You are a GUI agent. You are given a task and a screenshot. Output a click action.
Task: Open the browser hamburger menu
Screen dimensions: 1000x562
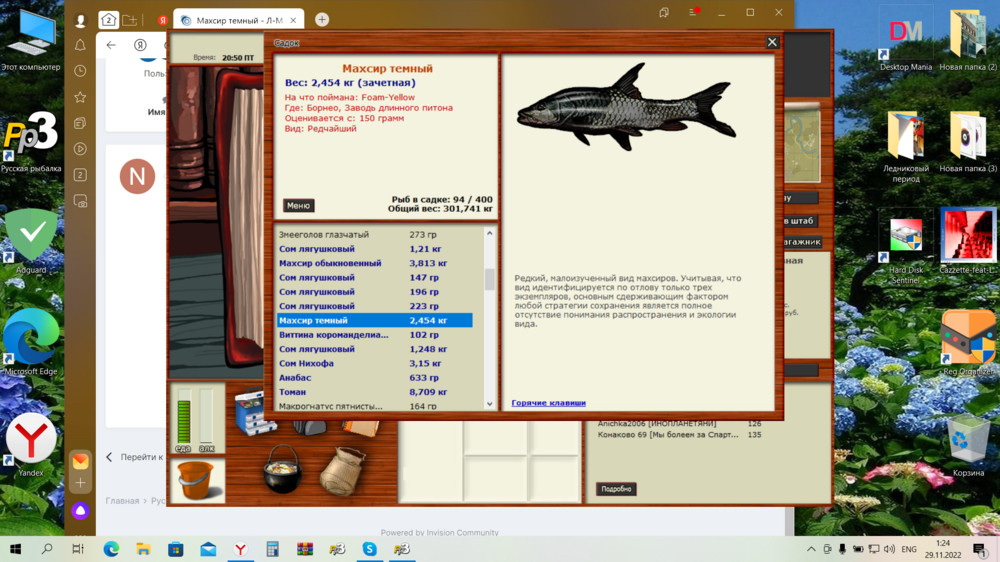[693, 12]
